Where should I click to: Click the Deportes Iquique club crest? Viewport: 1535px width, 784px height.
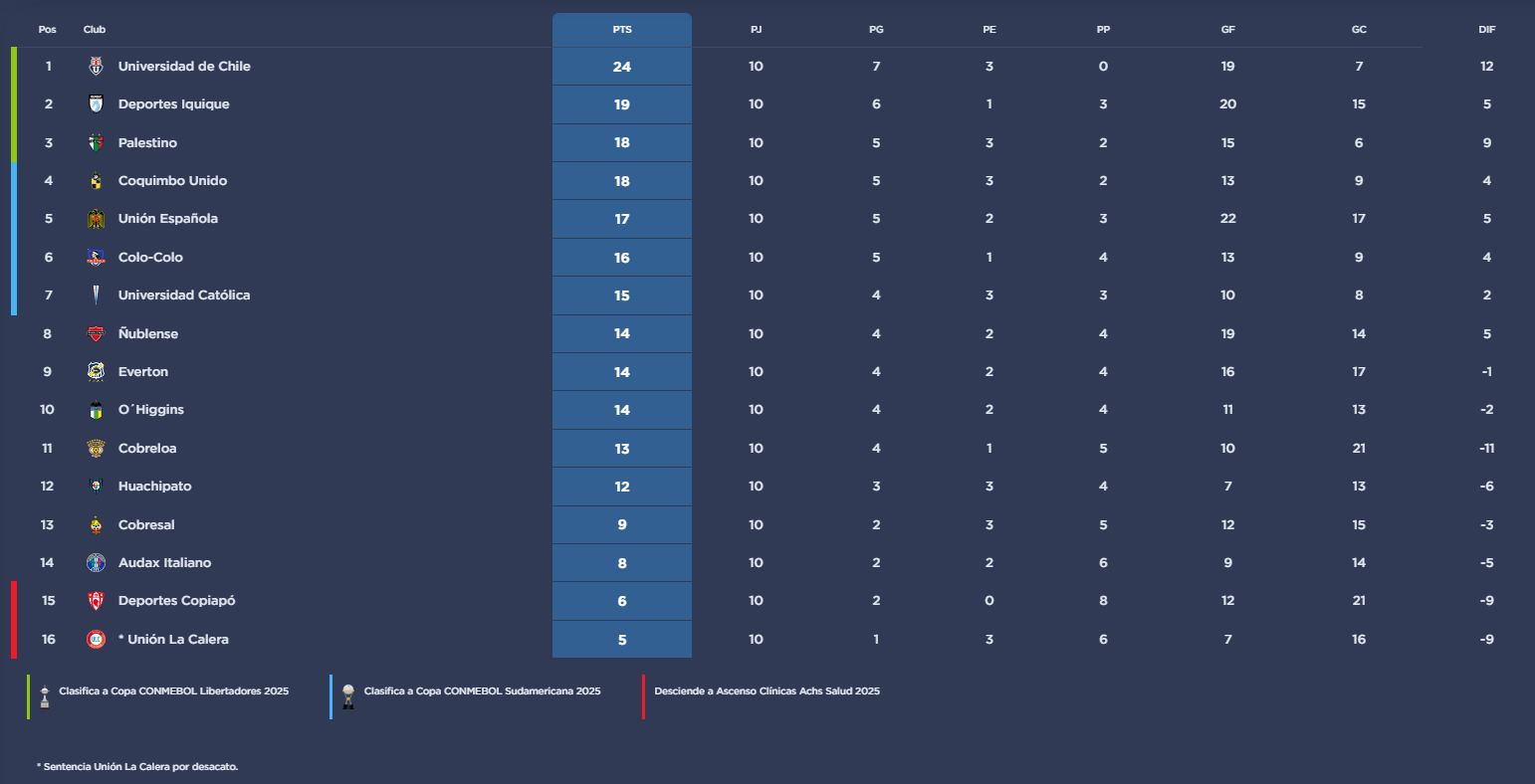point(96,104)
